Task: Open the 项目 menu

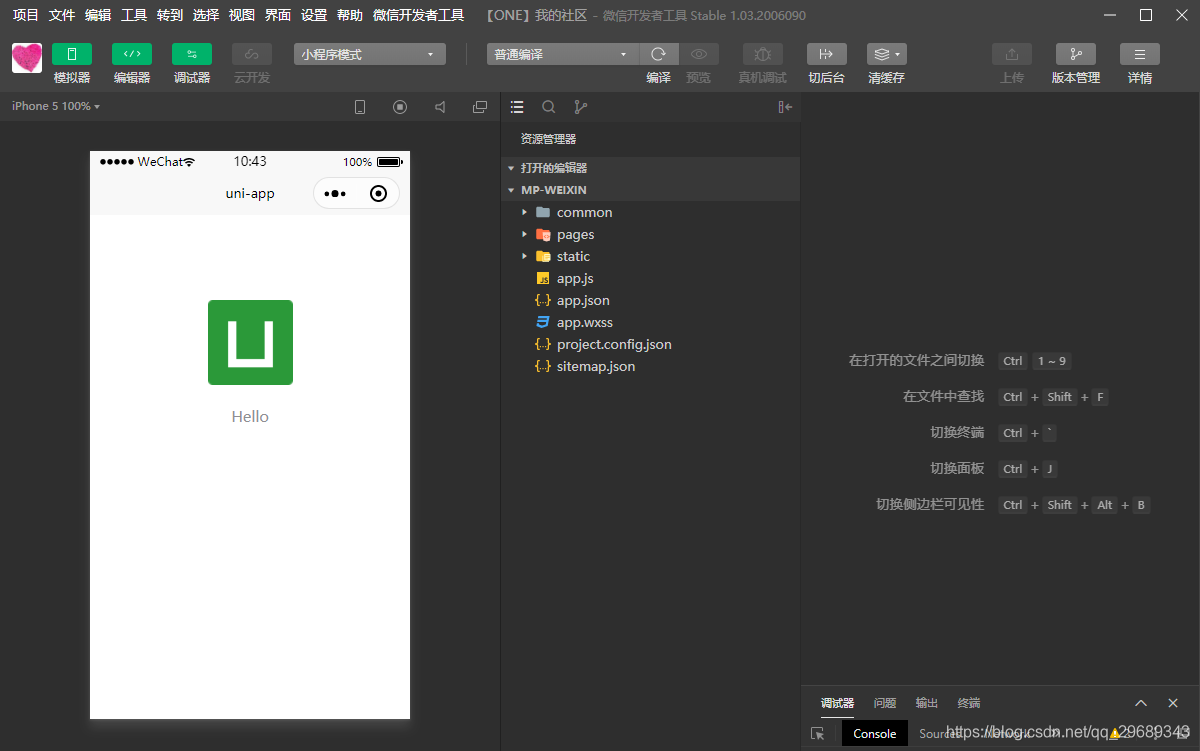Action: tap(26, 15)
